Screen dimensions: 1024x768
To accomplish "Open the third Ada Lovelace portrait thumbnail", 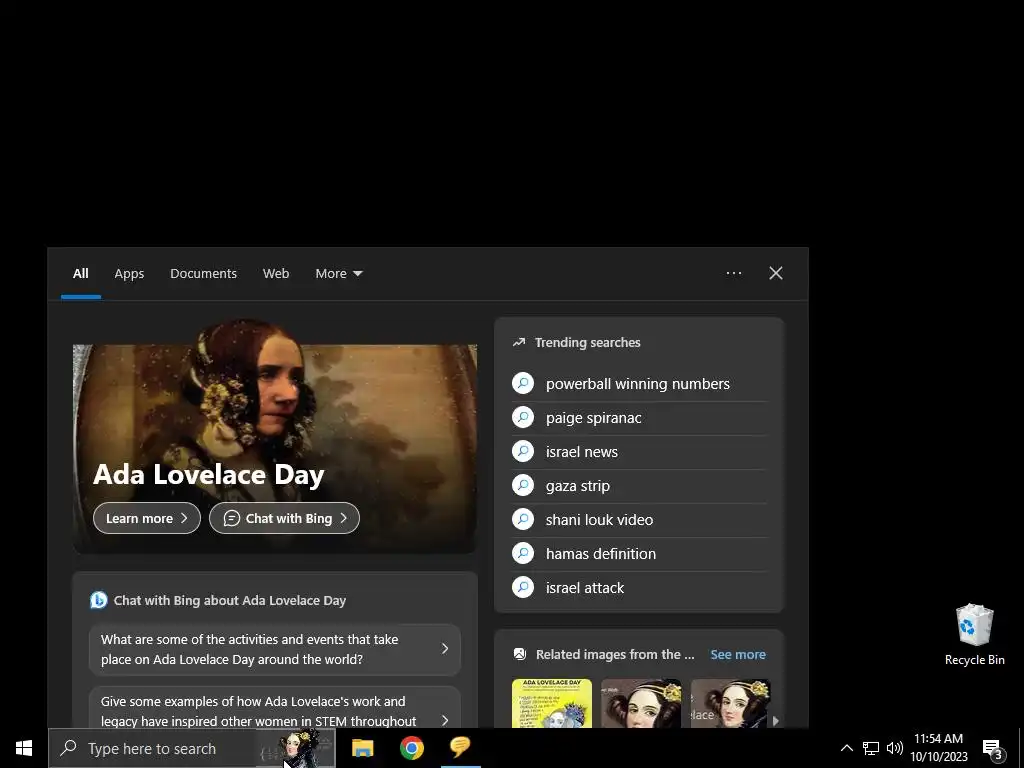I will click(x=730, y=703).
